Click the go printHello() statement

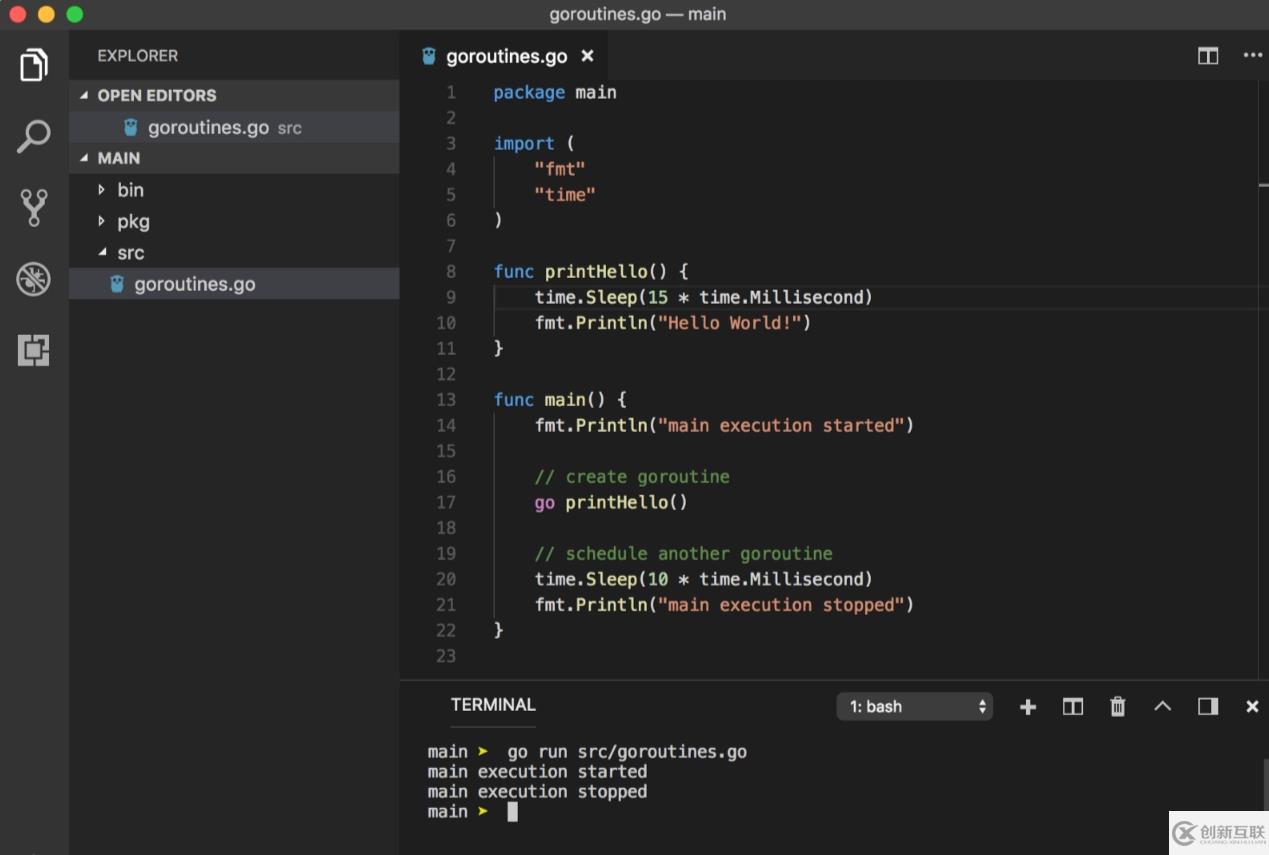pos(611,502)
